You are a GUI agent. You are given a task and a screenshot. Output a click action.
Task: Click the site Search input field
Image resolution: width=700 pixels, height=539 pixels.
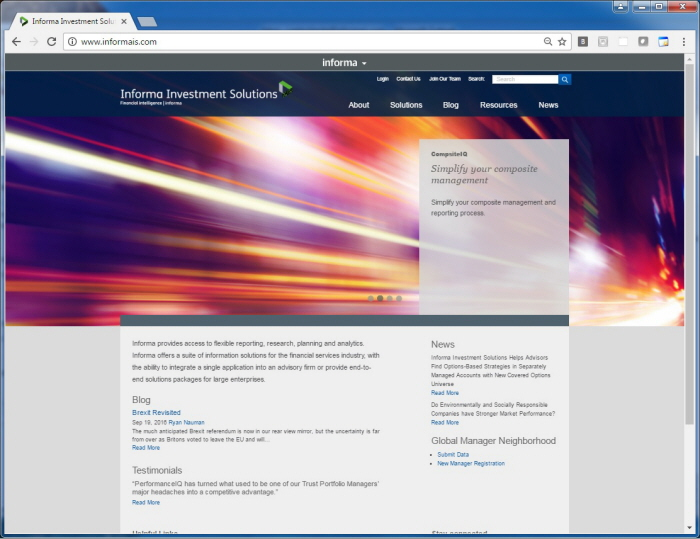[x=525, y=79]
